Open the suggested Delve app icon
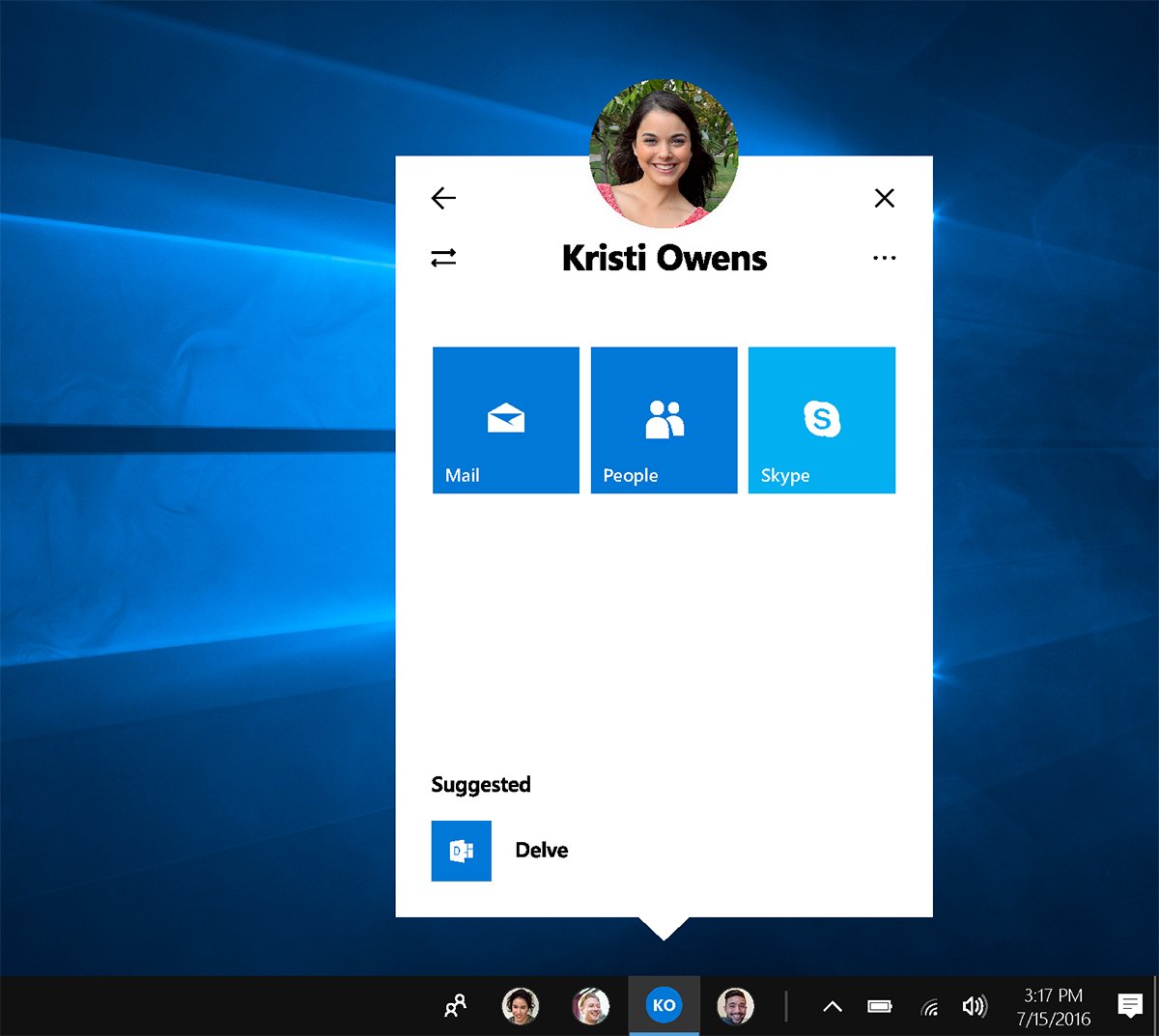 pos(462,851)
